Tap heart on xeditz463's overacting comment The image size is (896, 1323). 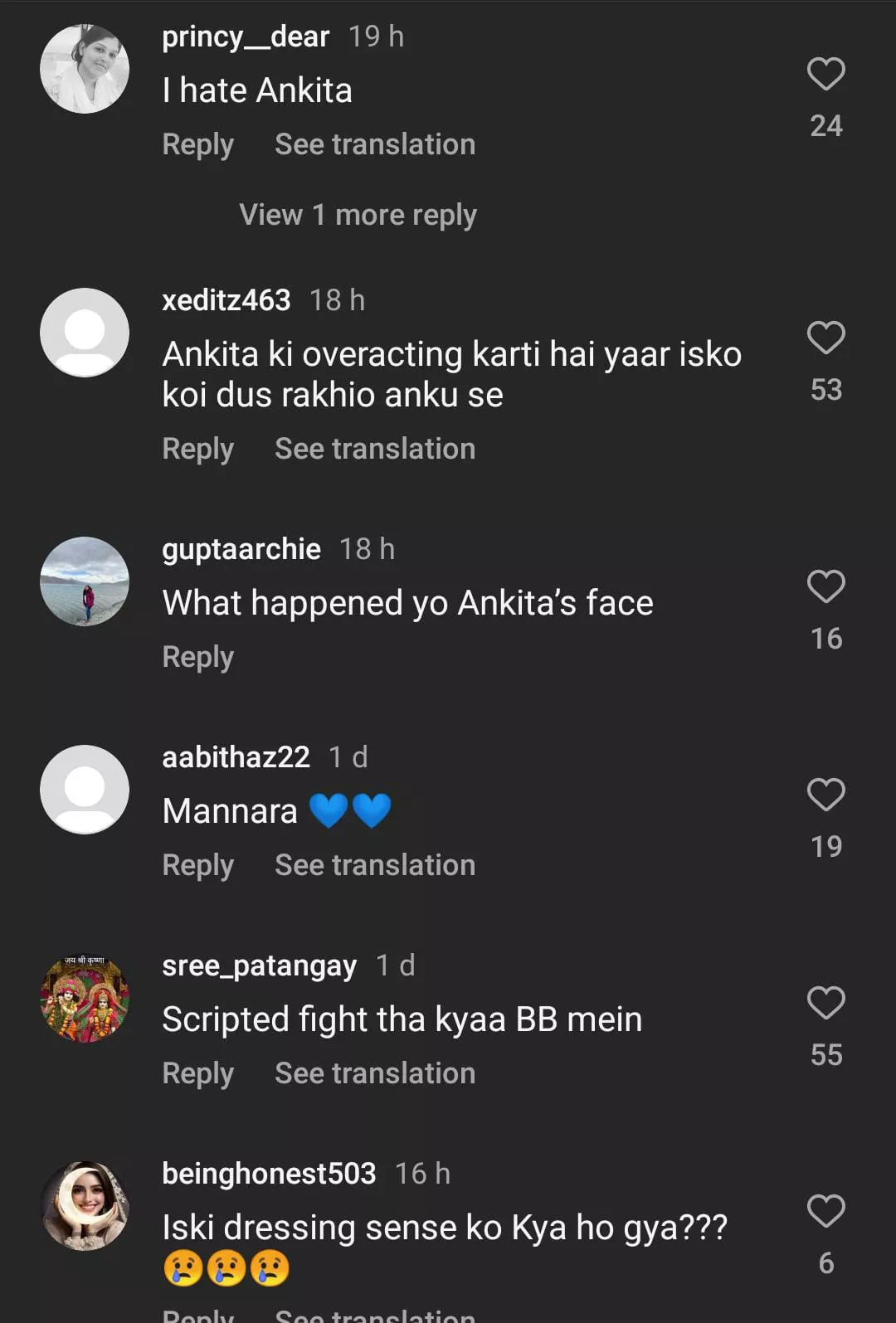click(825, 338)
